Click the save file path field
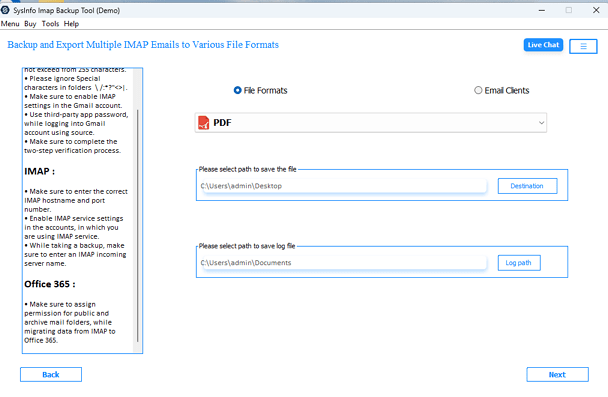Screen dimensions: 608x397 point(343,186)
